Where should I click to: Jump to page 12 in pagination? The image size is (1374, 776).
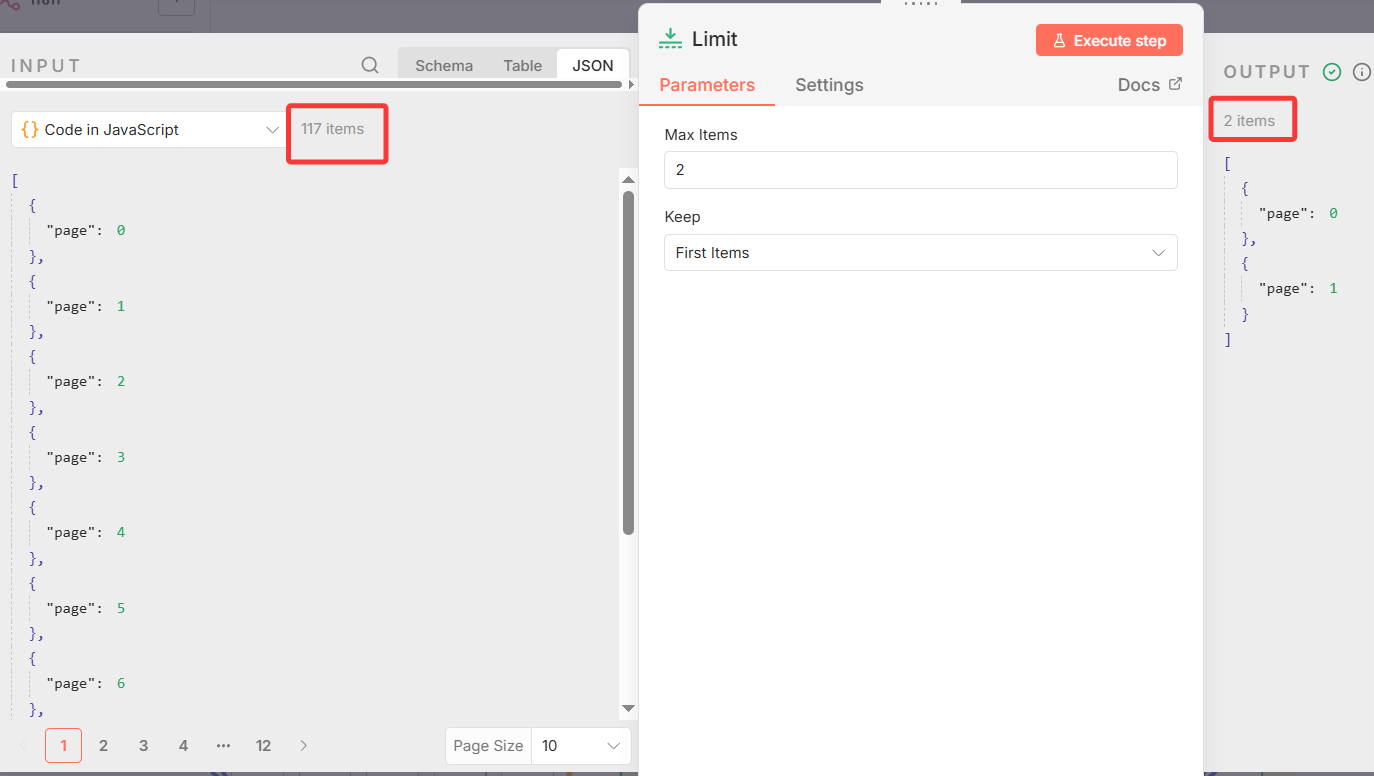[x=263, y=746]
